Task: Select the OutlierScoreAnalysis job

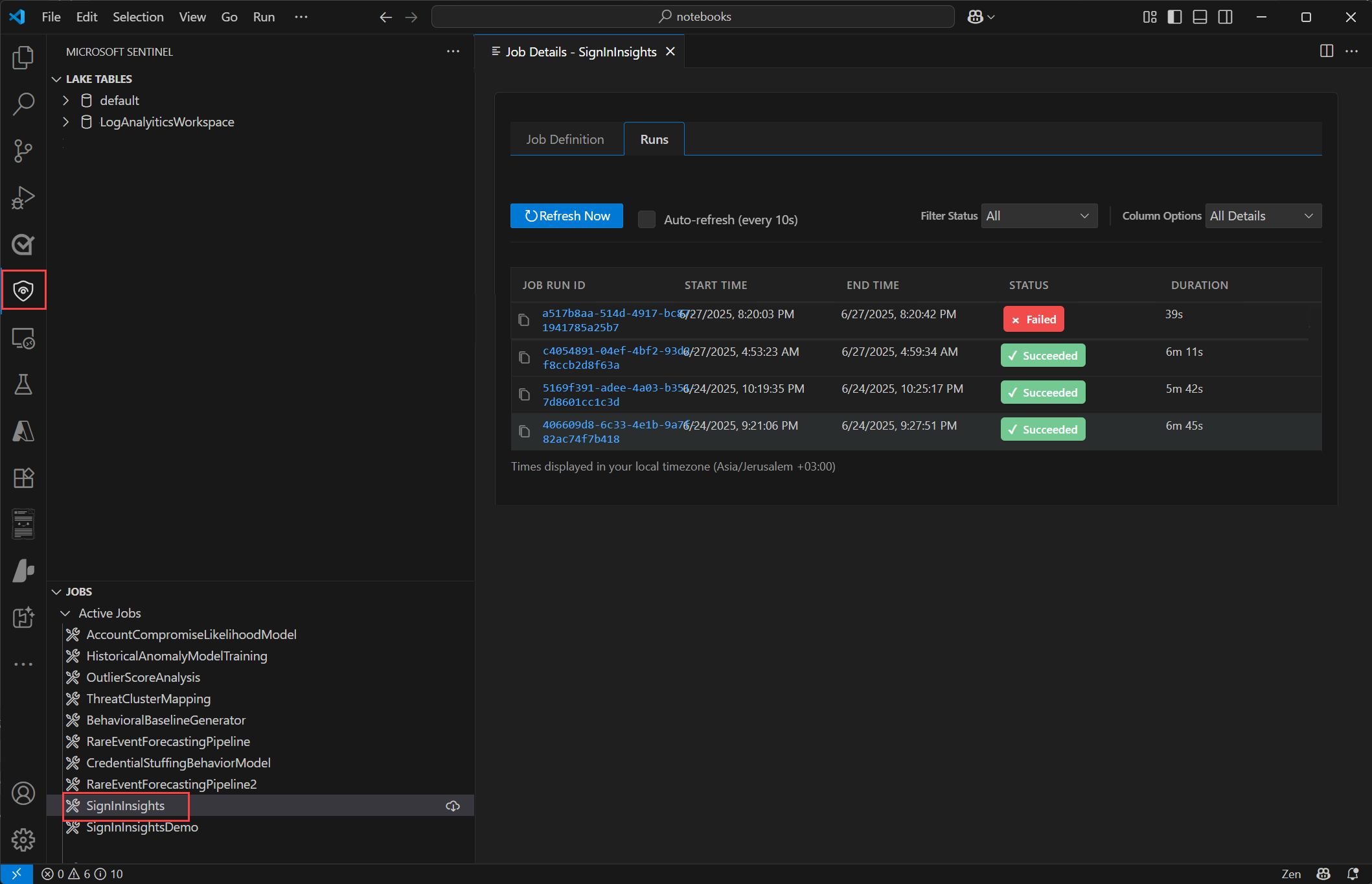Action: pyautogui.click(x=143, y=677)
